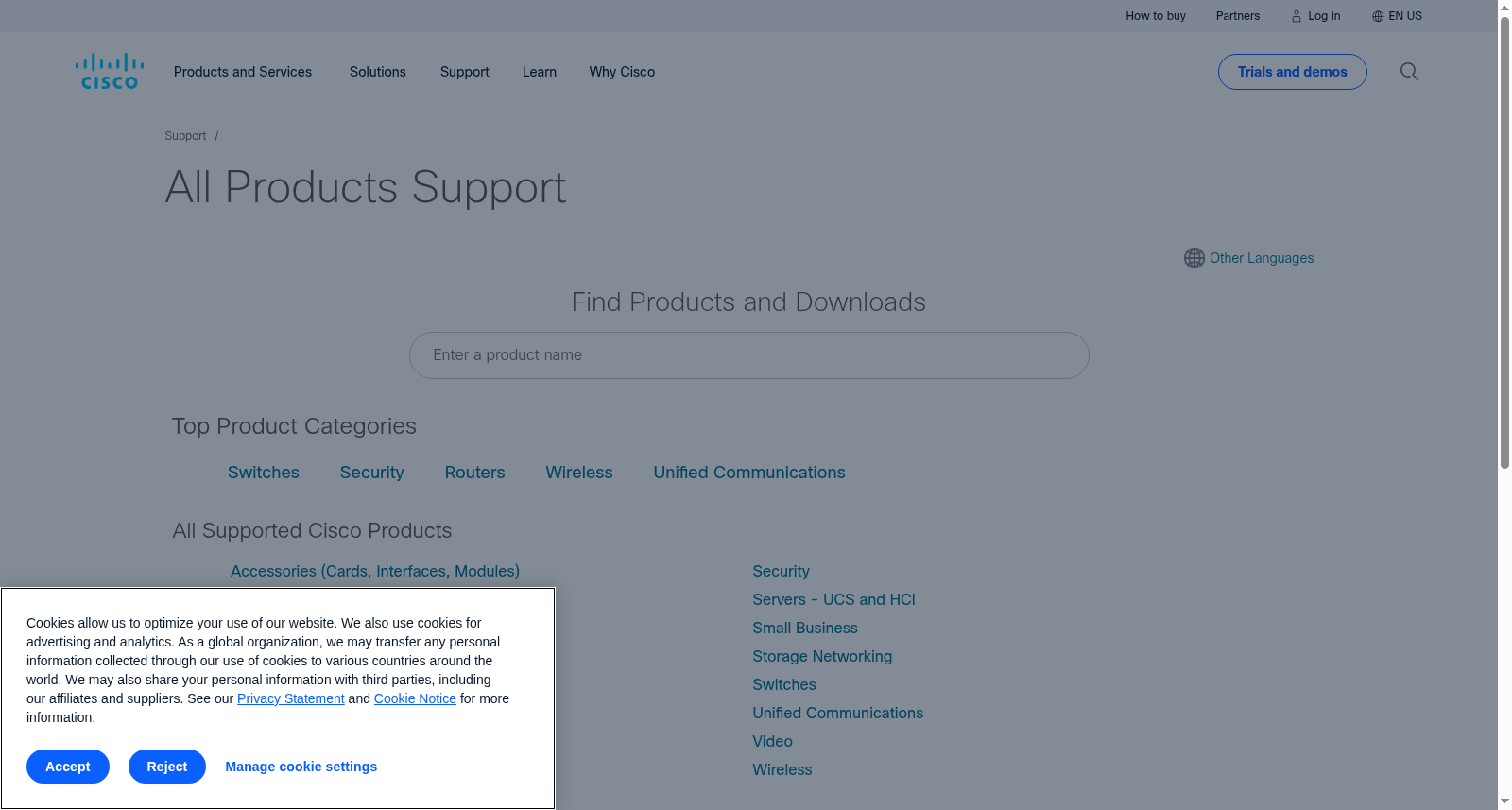This screenshot has width=1512, height=810.
Task: Open Switches in All Supported Cisco Products
Action: click(x=784, y=684)
